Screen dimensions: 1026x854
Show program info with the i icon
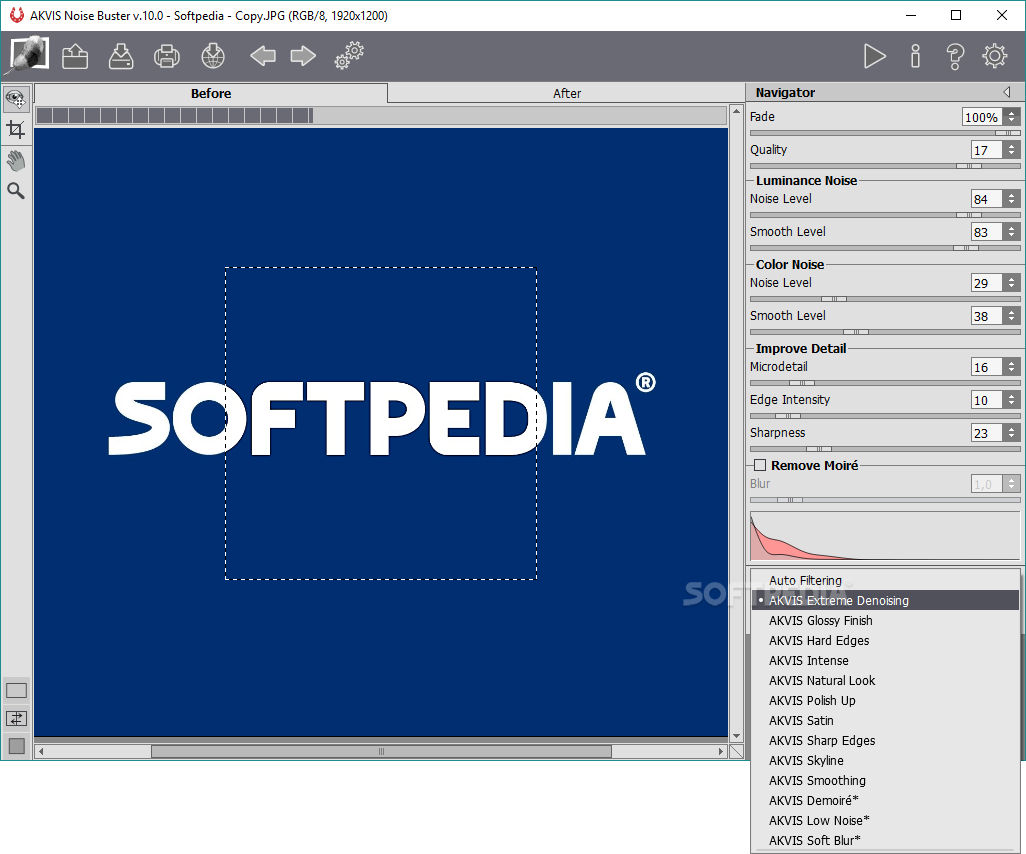(915, 56)
